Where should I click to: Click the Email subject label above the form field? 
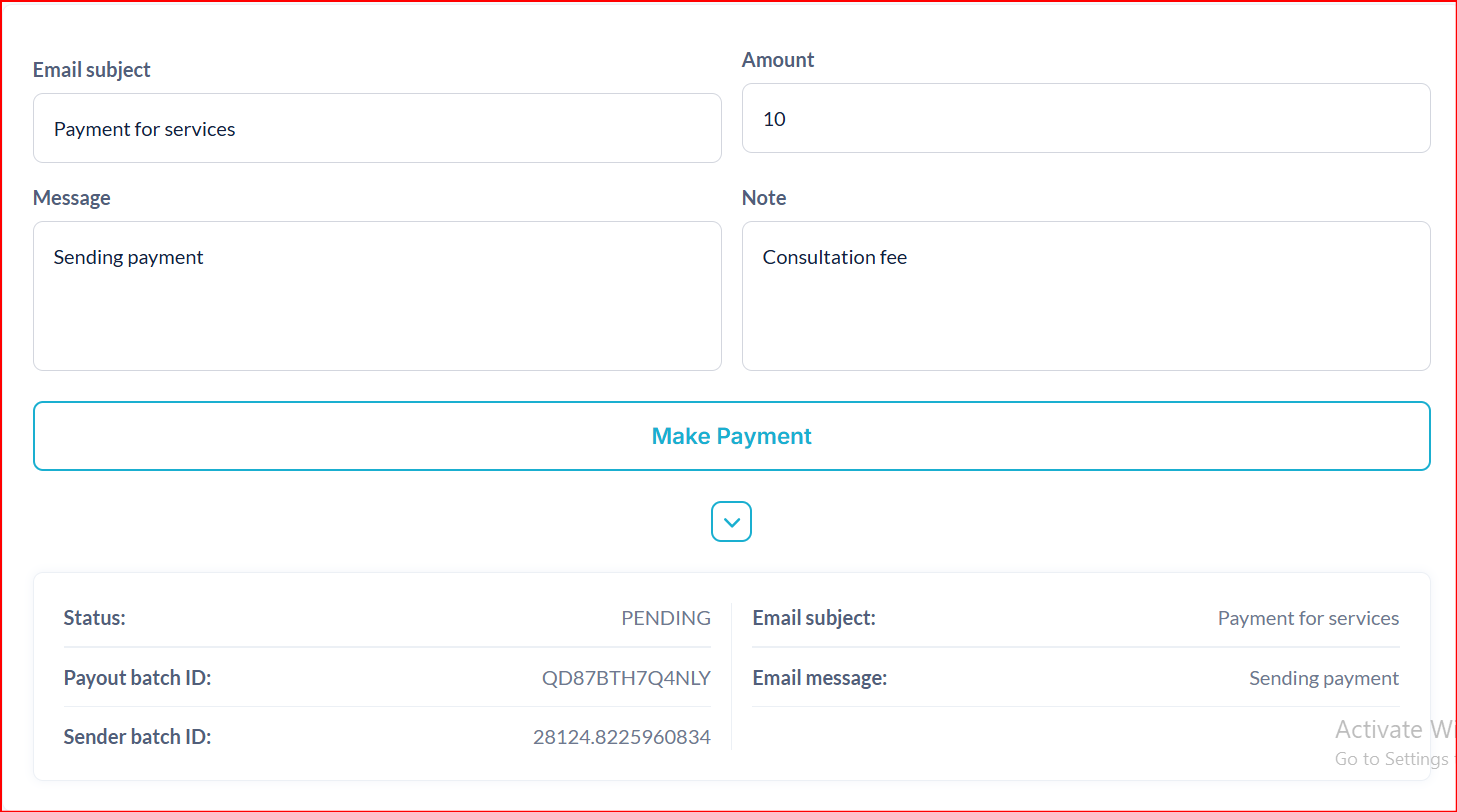pyautogui.click(x=92, y=70)
